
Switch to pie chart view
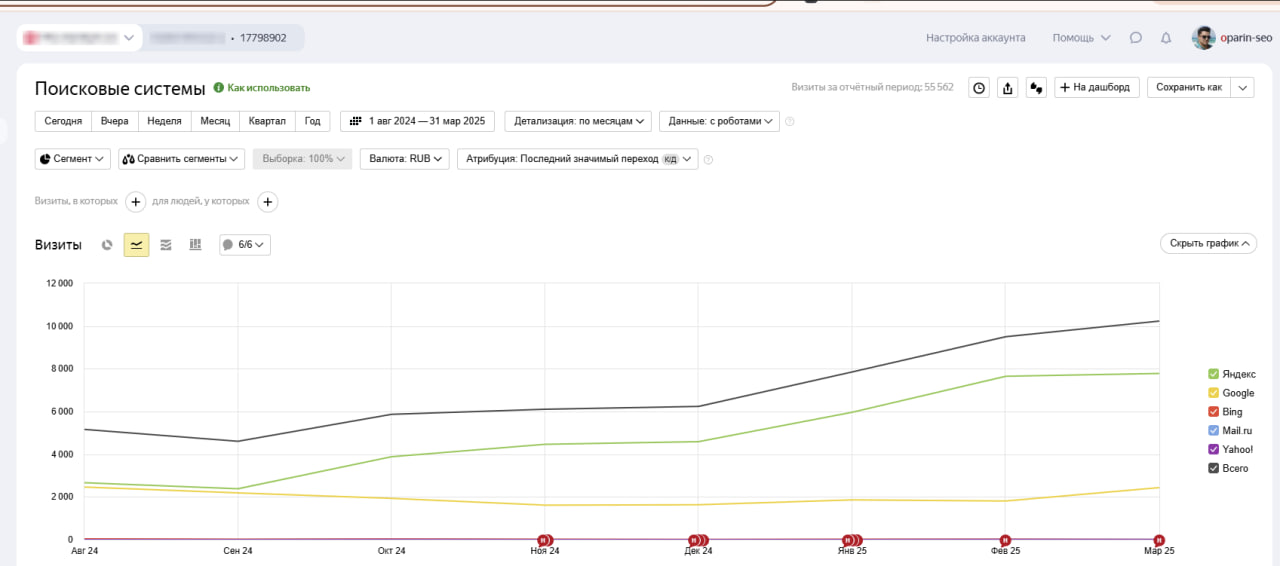(107, 245)
